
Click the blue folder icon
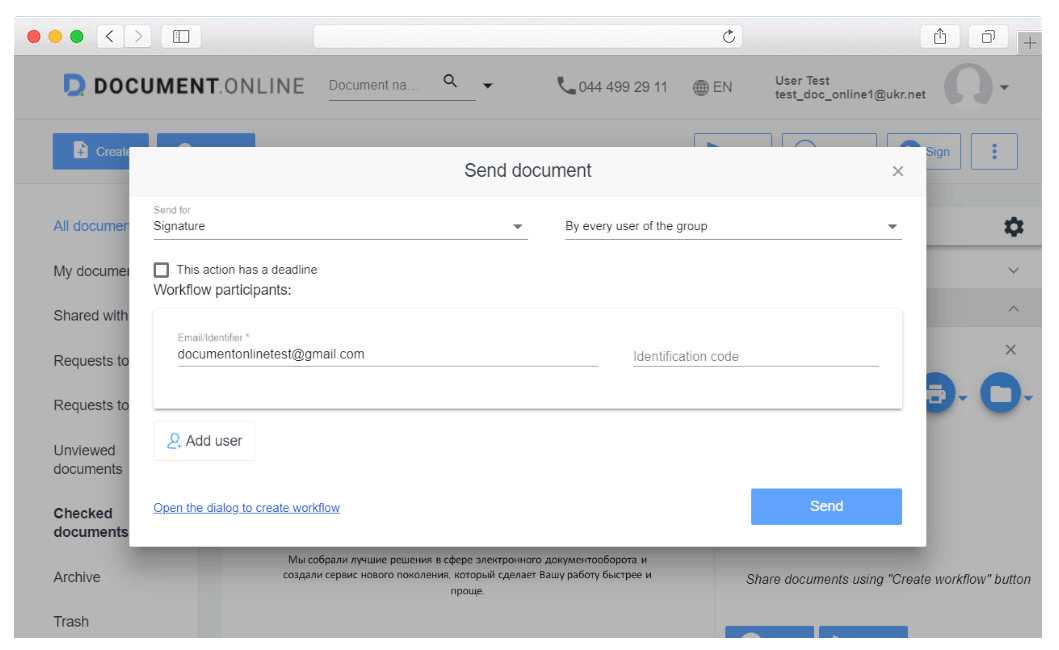pos(1000,393)
